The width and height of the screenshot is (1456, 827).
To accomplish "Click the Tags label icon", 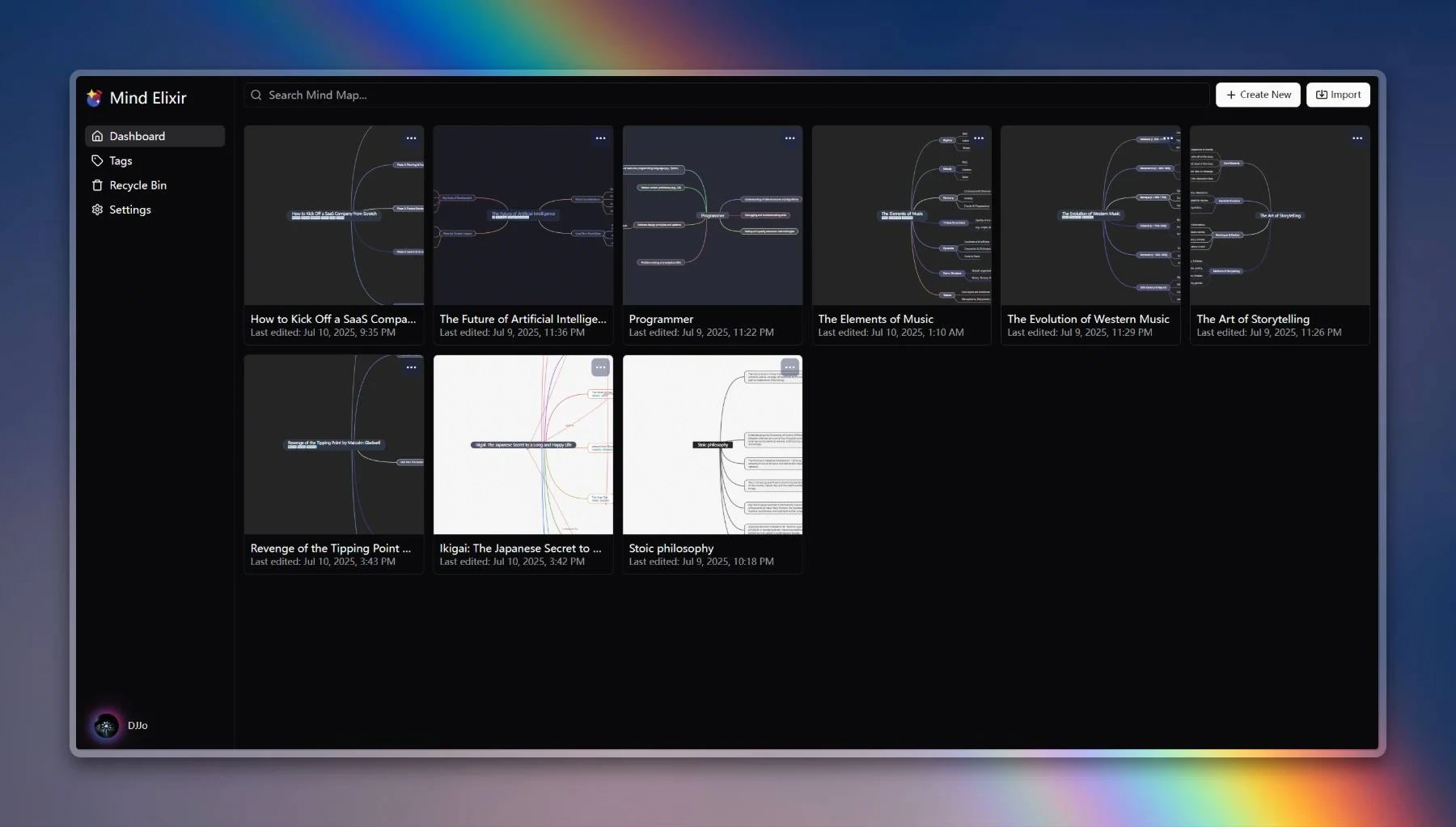I will point(97,161).
